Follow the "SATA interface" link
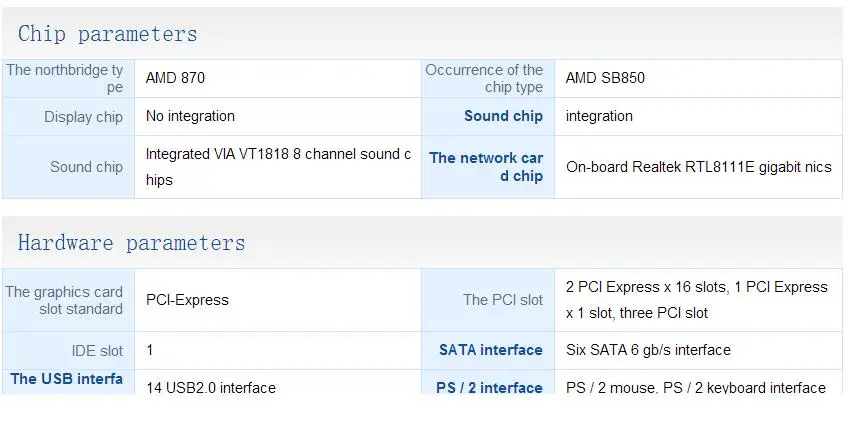The image size is (854, 426). coord(491,350)
